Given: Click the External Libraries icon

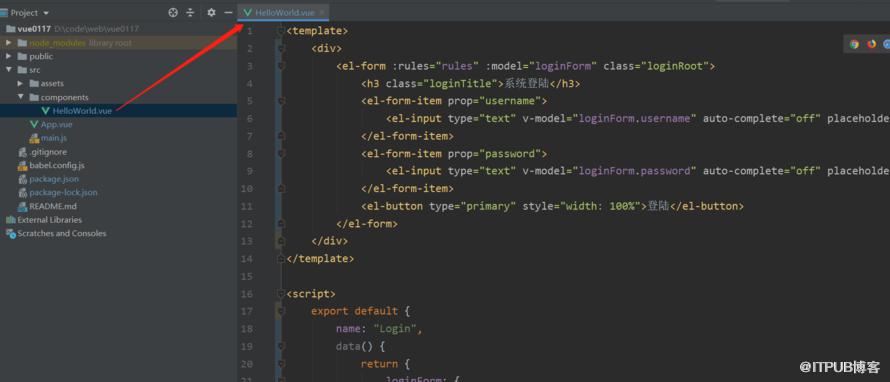Looking at the screenshot, I should tap(10, 220).
